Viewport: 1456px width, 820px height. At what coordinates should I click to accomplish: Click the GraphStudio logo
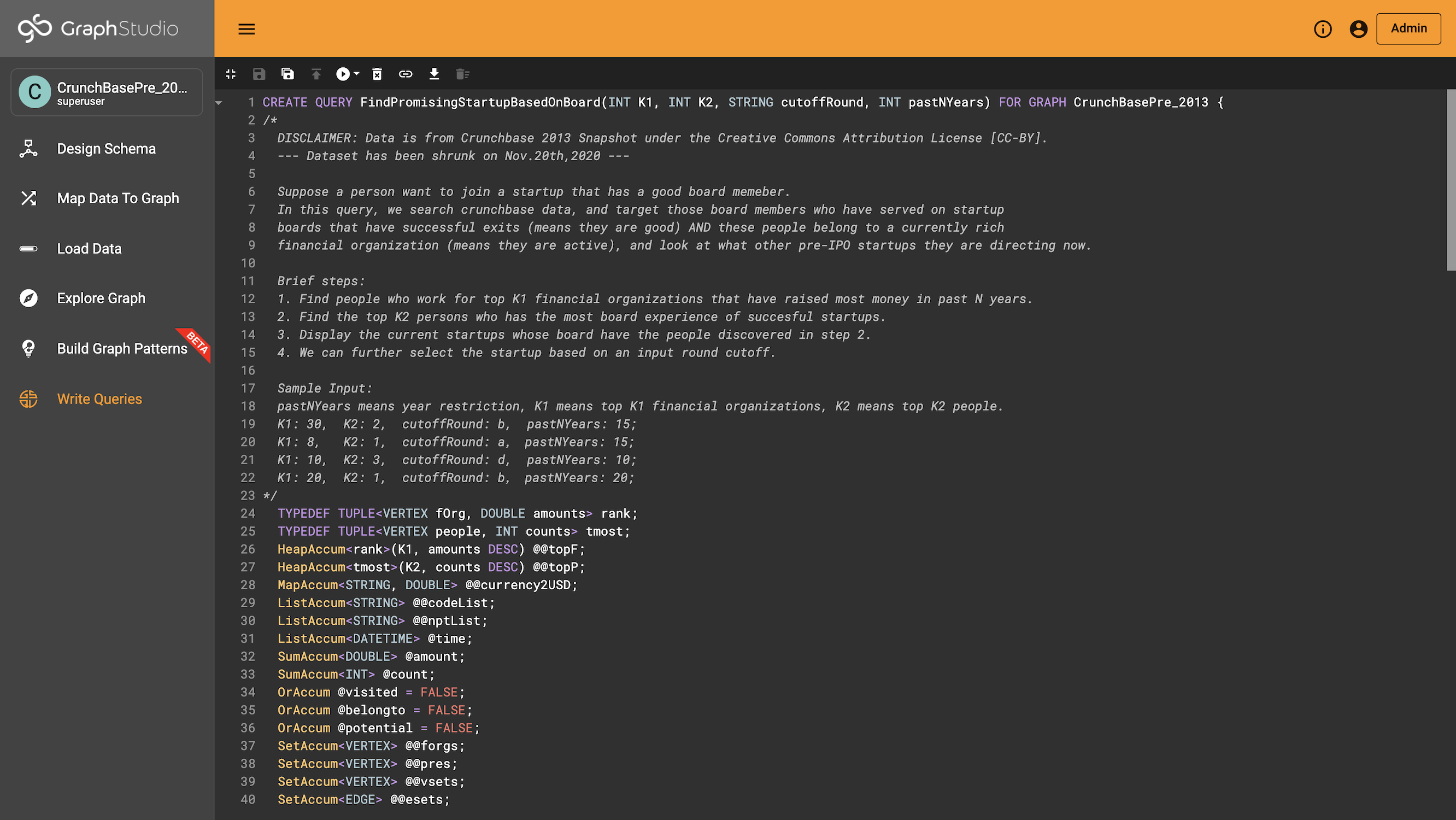coord(98,28)
